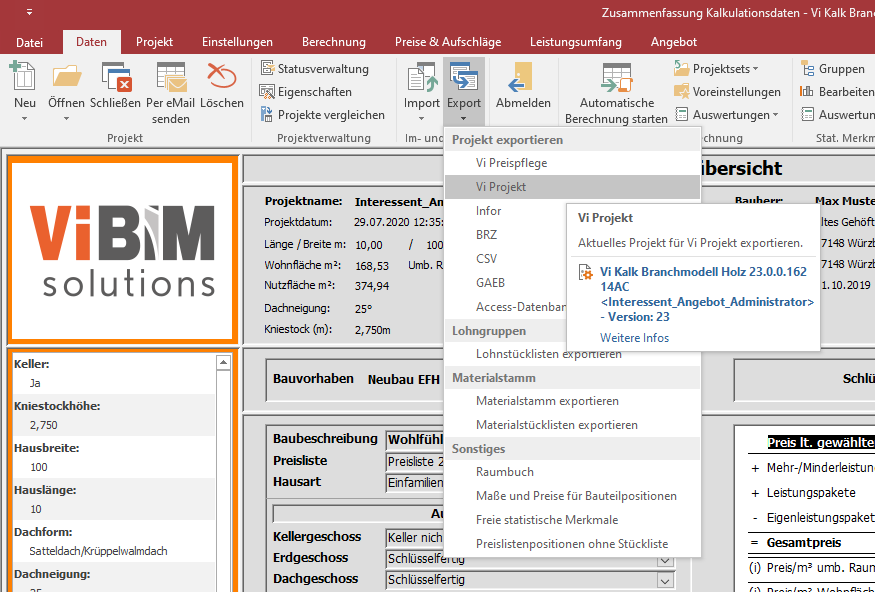Open the Quick Access Toolbar customize arrow
The image size is (875, 592).
coord(29,12)
